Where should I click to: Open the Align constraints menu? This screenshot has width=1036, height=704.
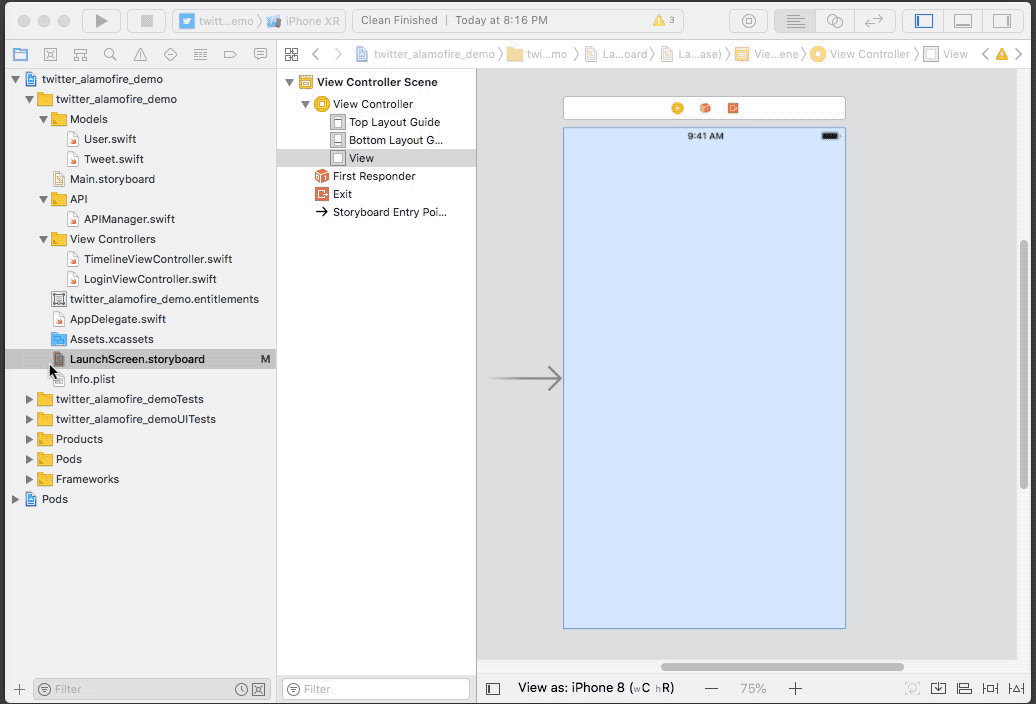coord(964,688)
